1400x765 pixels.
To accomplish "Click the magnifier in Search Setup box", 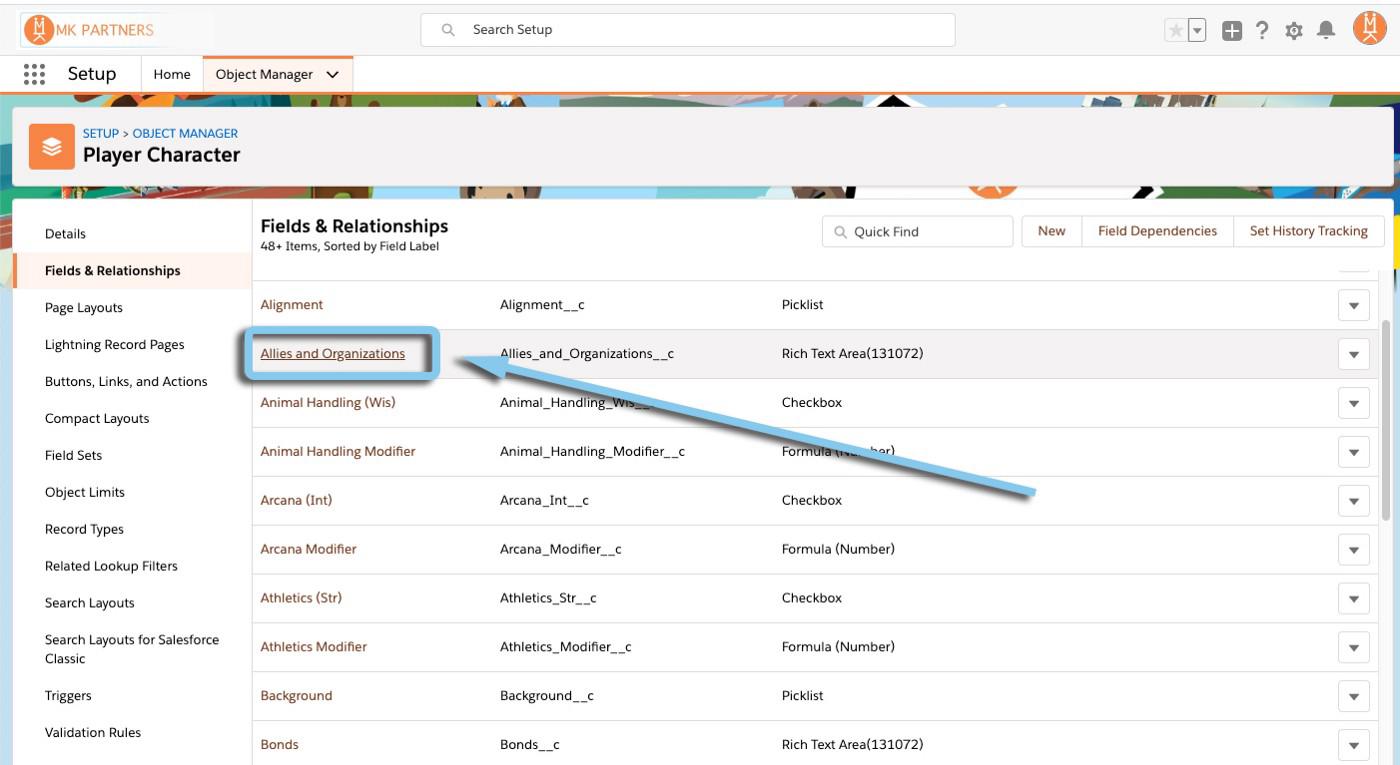I will click(447, 30).
